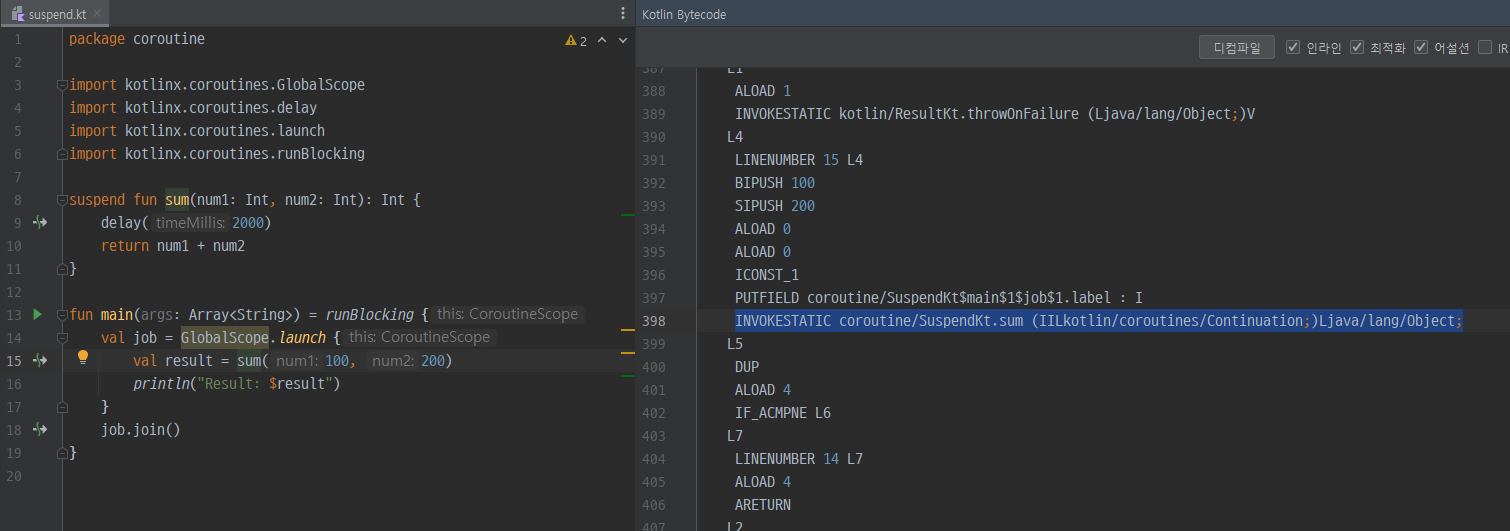The height and width of the screenshot is (531, 1510).
Task: Click the fold end marker on line 17
Action: click(x=62, y=407)
